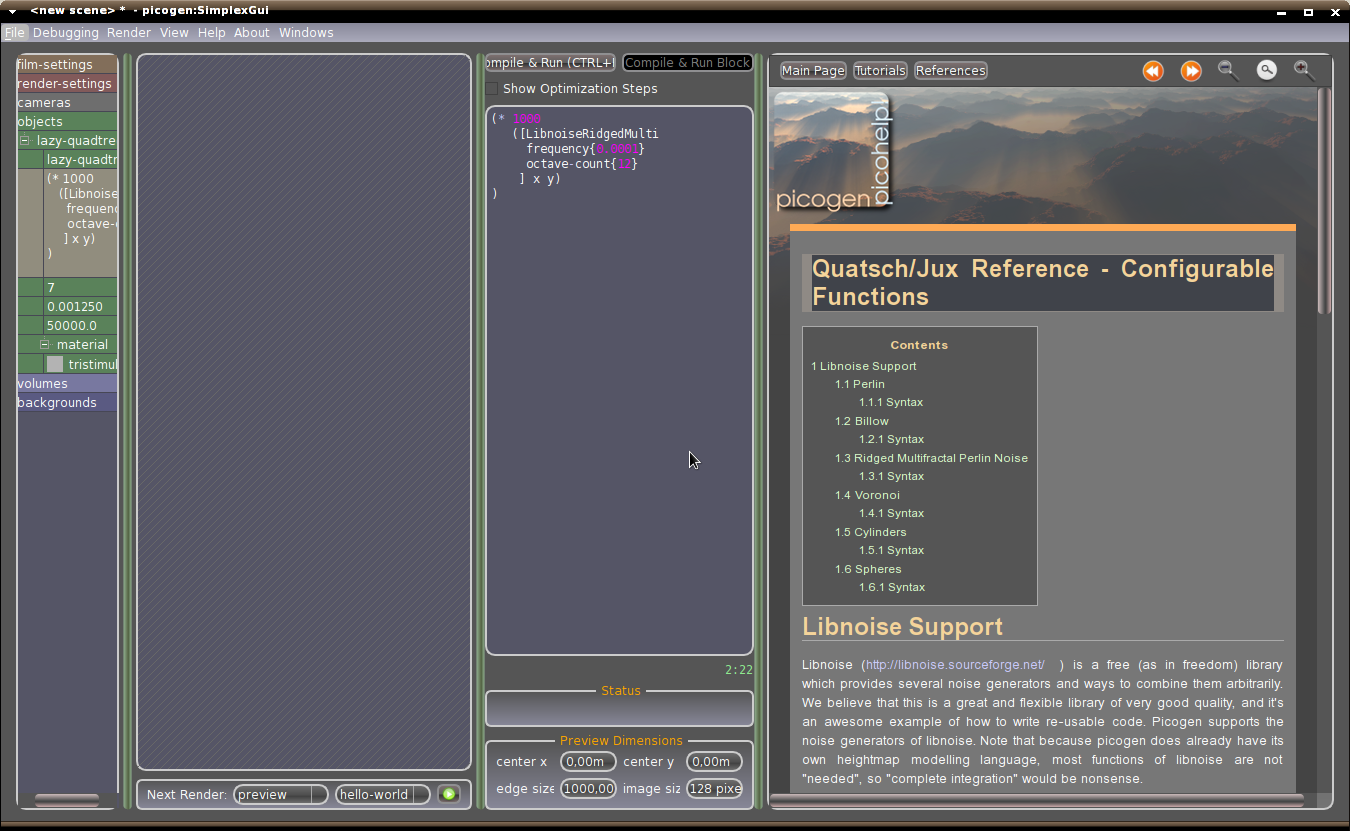Select backgrounds in scene tree

[x=67, y=403]
